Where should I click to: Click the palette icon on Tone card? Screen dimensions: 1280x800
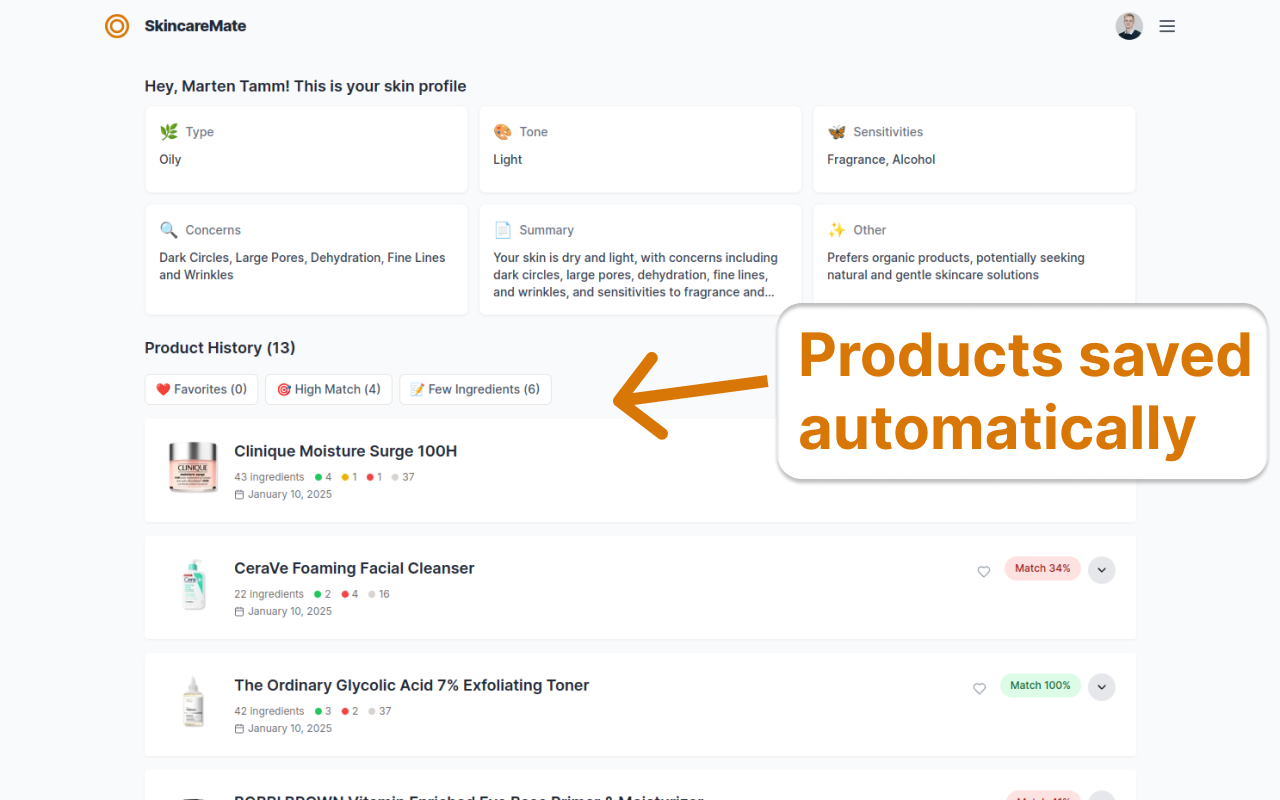(503, 132)
